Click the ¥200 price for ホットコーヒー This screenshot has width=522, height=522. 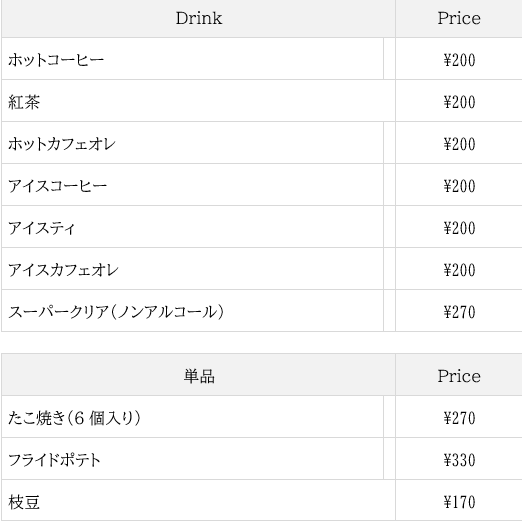[459, 60]
